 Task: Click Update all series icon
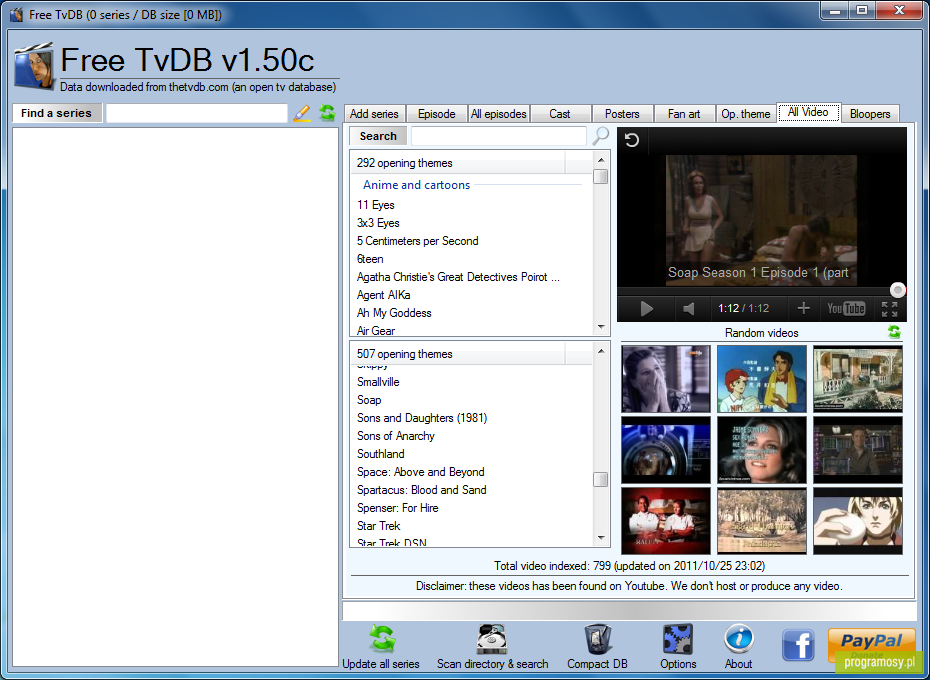click(381, 638)
